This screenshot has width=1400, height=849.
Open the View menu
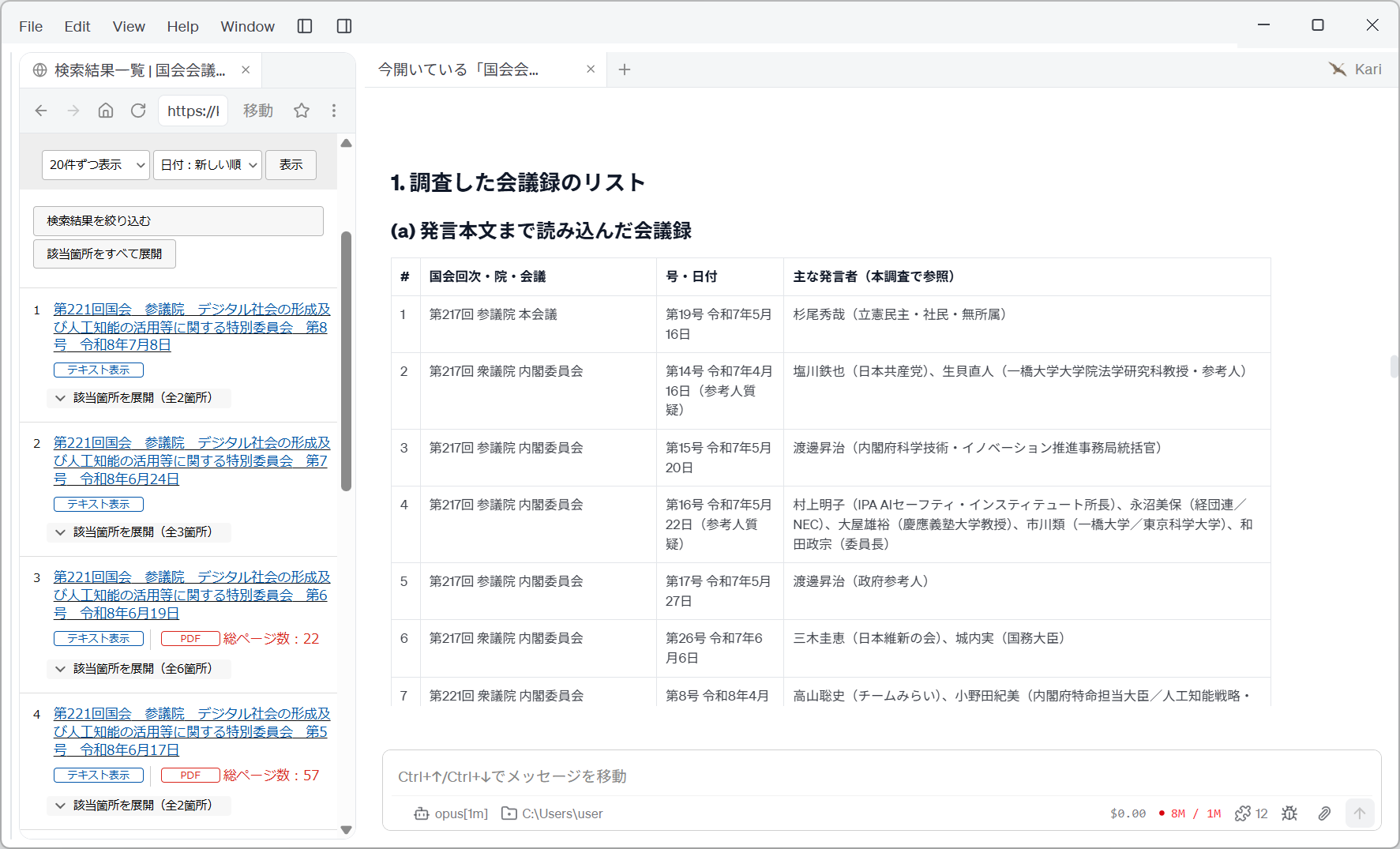tap(129, 27)
